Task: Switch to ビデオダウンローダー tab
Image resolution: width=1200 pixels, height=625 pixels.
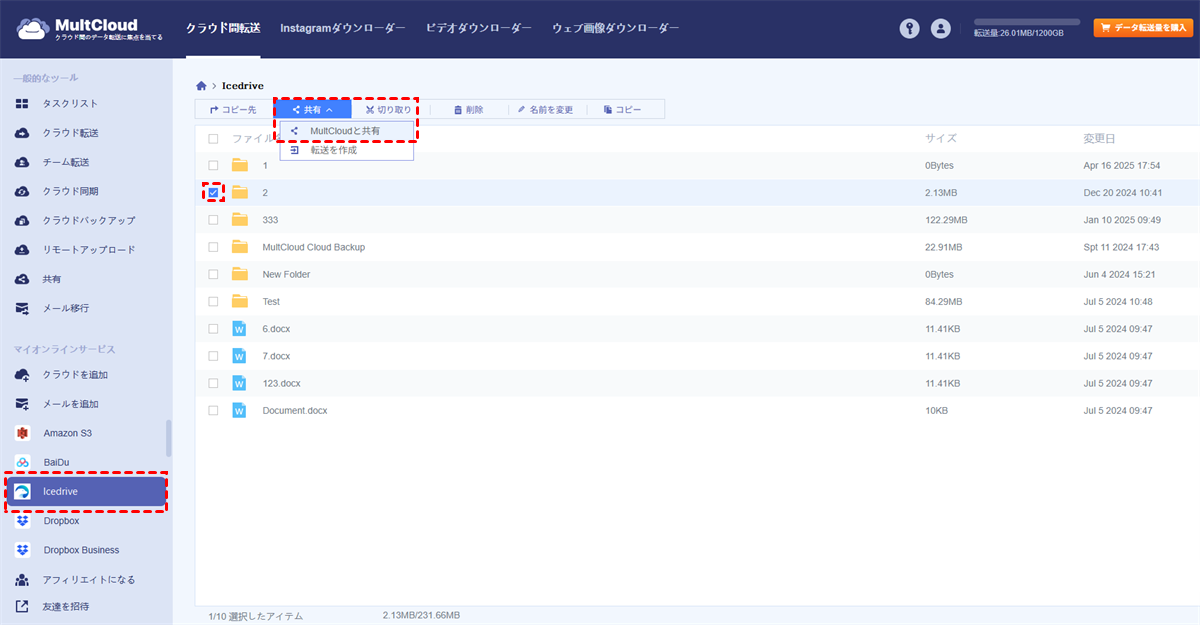Action: [x=479, y=29]
